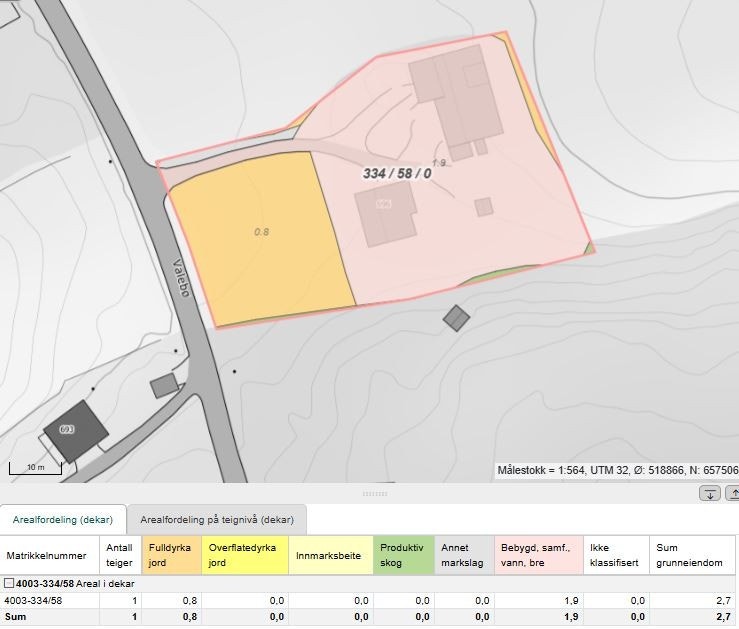The height and width of the screenshot is (629, 739).
Task: Click the Valebo road name label
Action: tap(181, 278)
